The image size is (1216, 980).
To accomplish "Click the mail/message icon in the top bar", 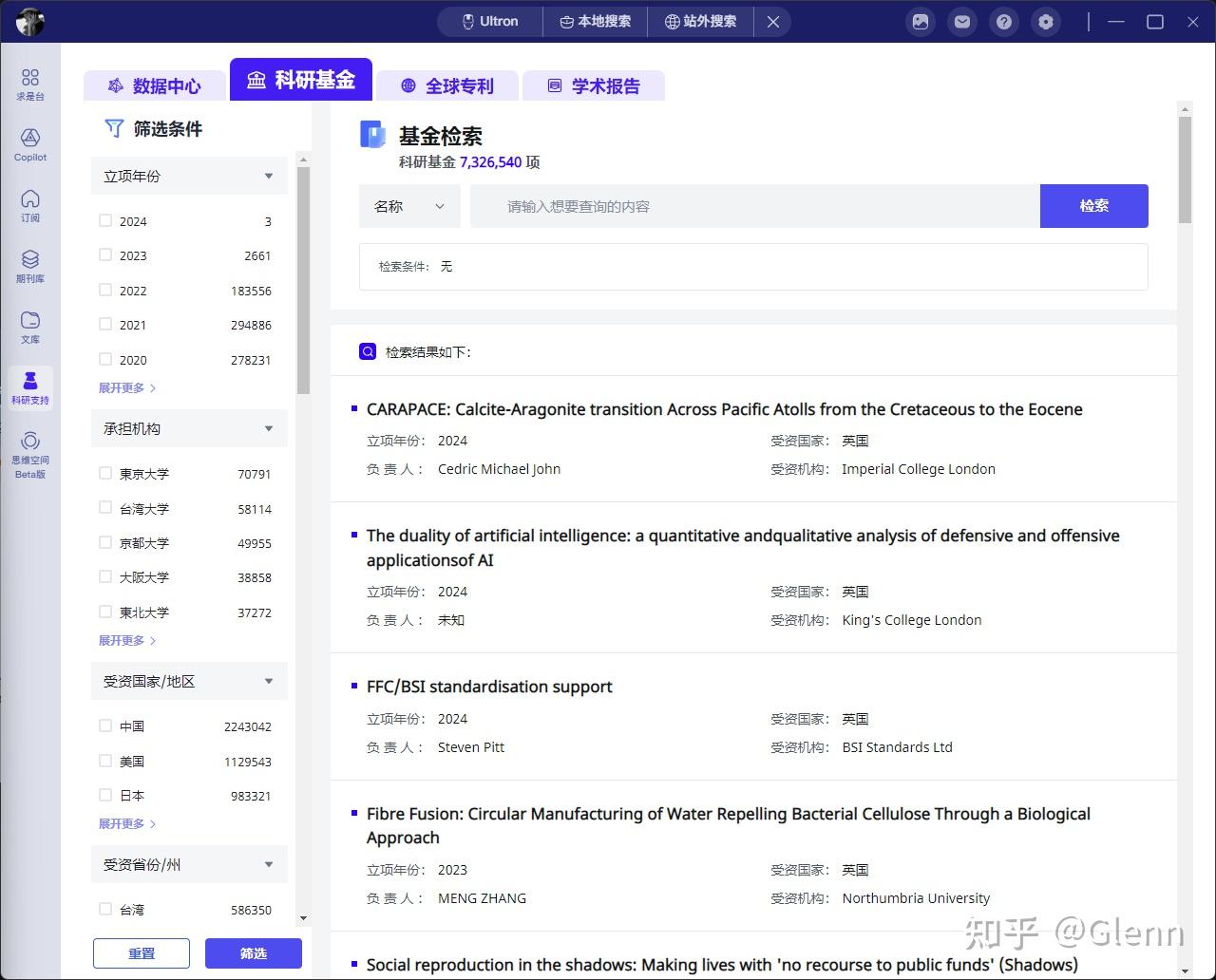I will coord(961,21).
